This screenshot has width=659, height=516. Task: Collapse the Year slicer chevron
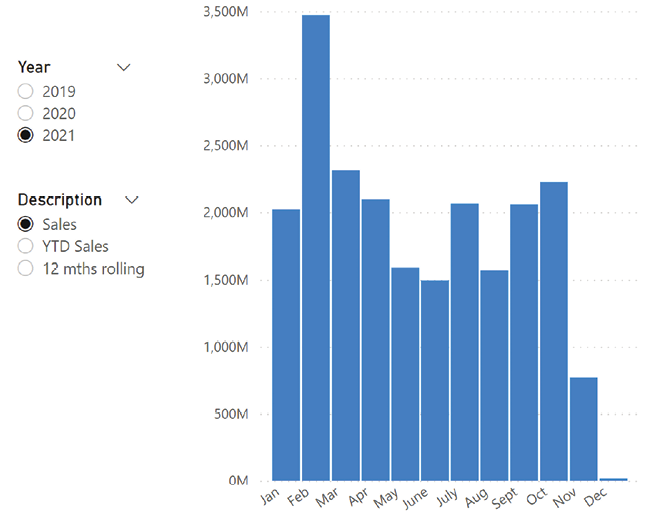pyautogui.click(x=124, y=67)
